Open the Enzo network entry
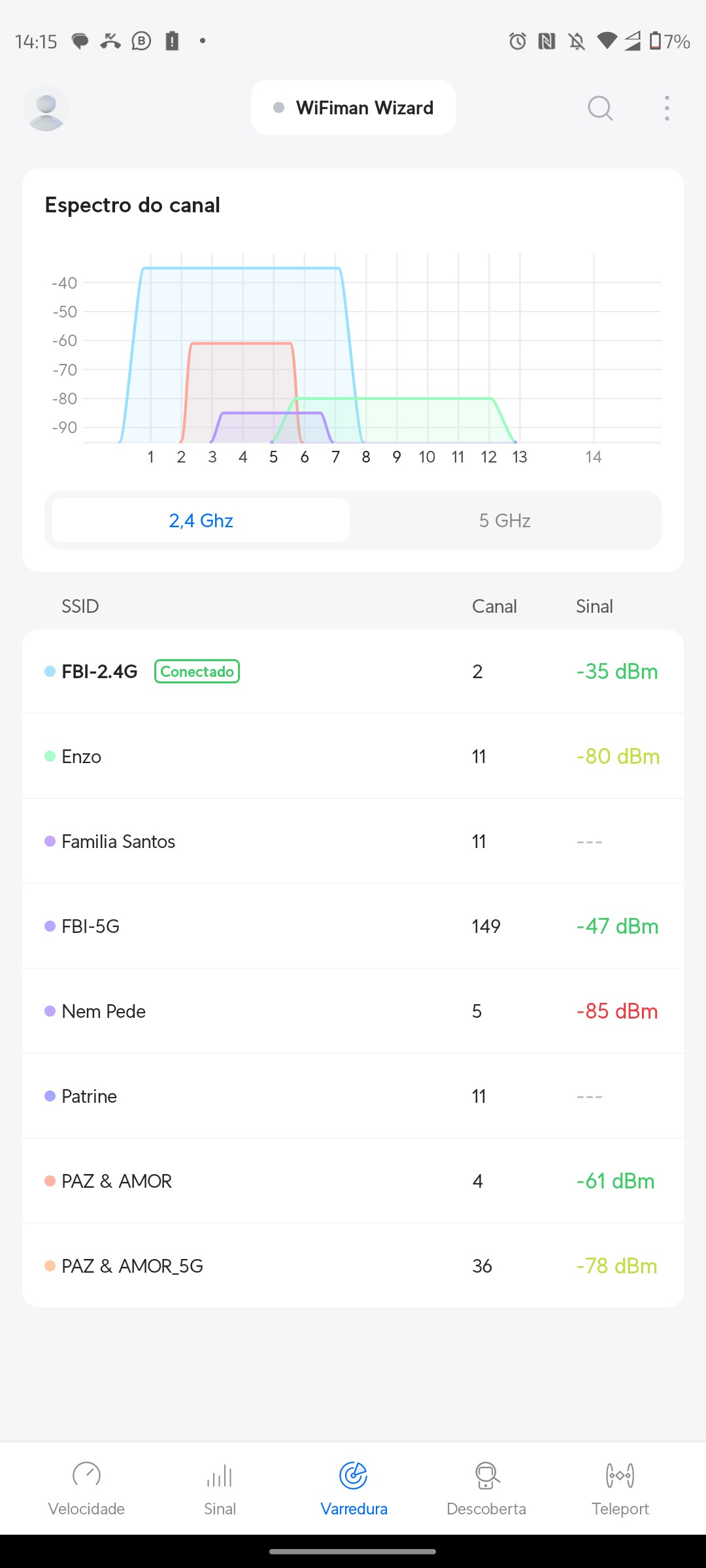 click(353, 757)
